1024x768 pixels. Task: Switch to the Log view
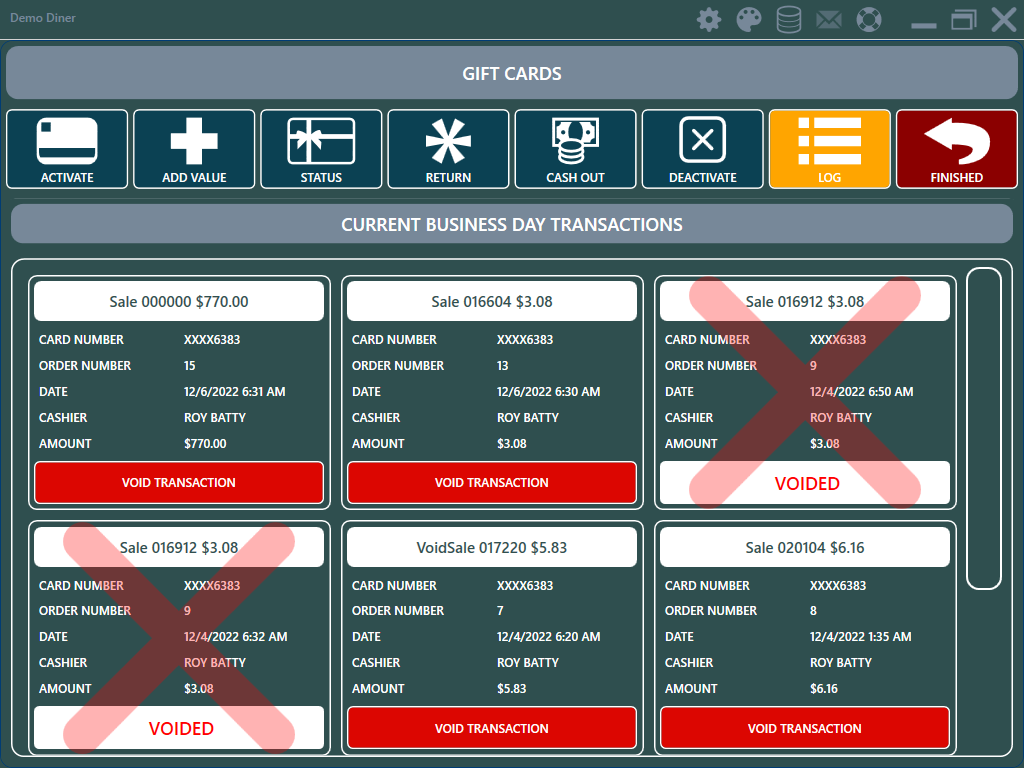point(829,148)
